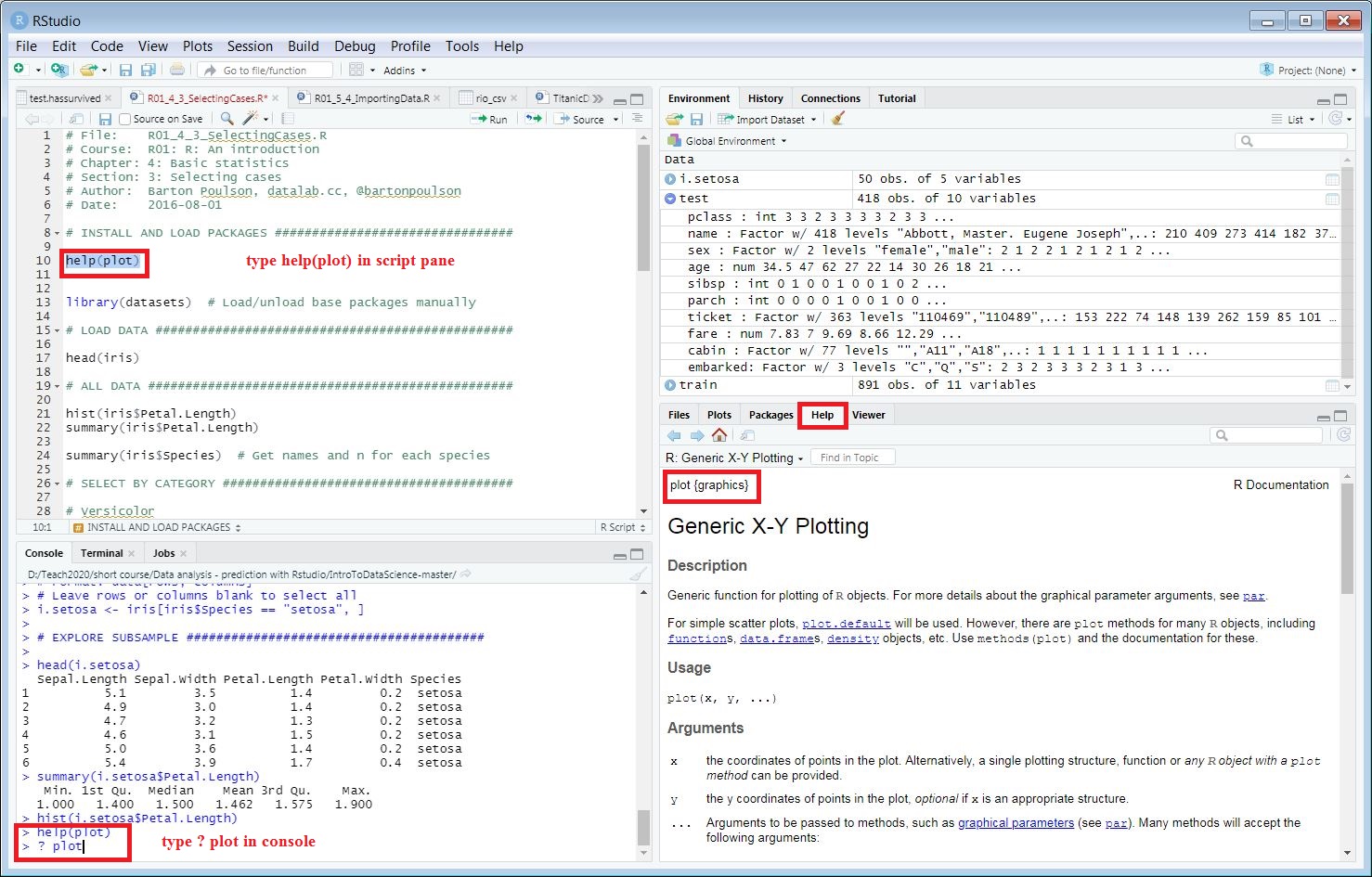
Task: Source the entire script
Action: [x=586, y=119]
